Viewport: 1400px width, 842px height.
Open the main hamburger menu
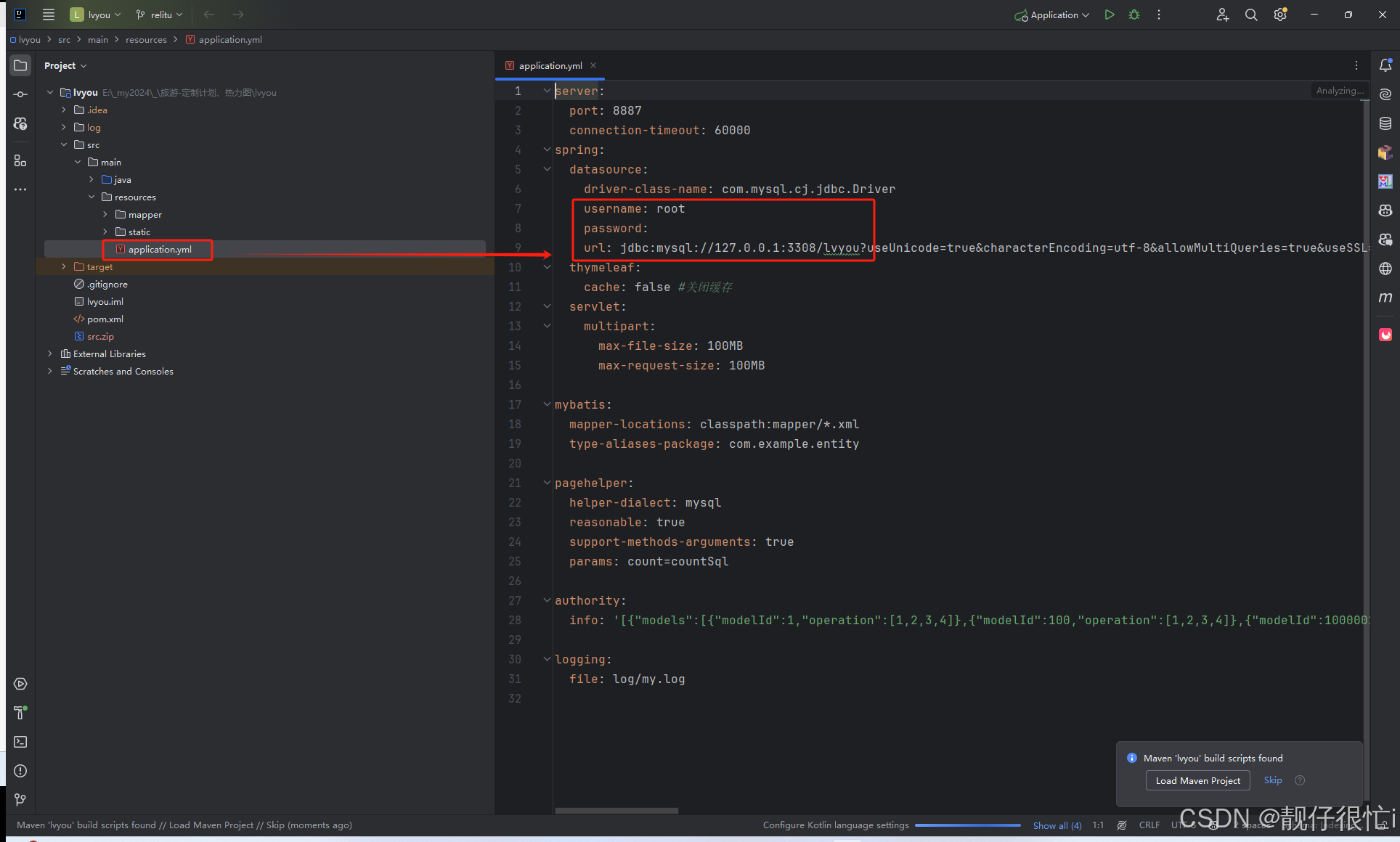tap(49, 15)
